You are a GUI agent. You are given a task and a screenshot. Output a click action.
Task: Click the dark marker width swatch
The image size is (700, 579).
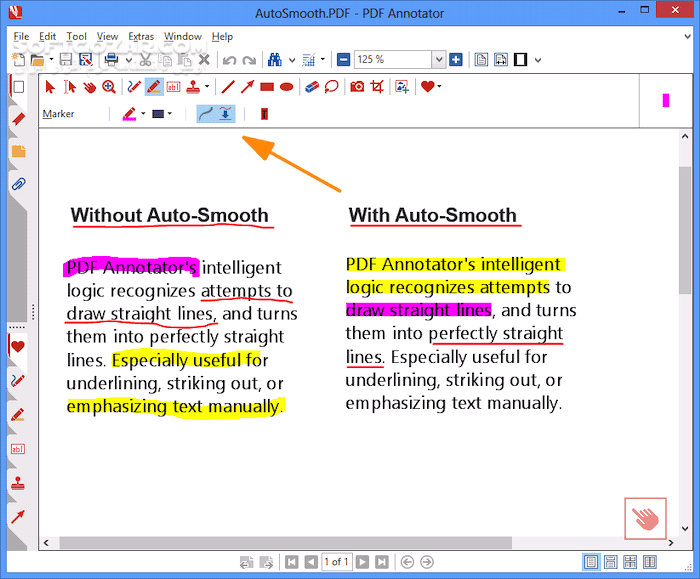click(x=158, y=114)
